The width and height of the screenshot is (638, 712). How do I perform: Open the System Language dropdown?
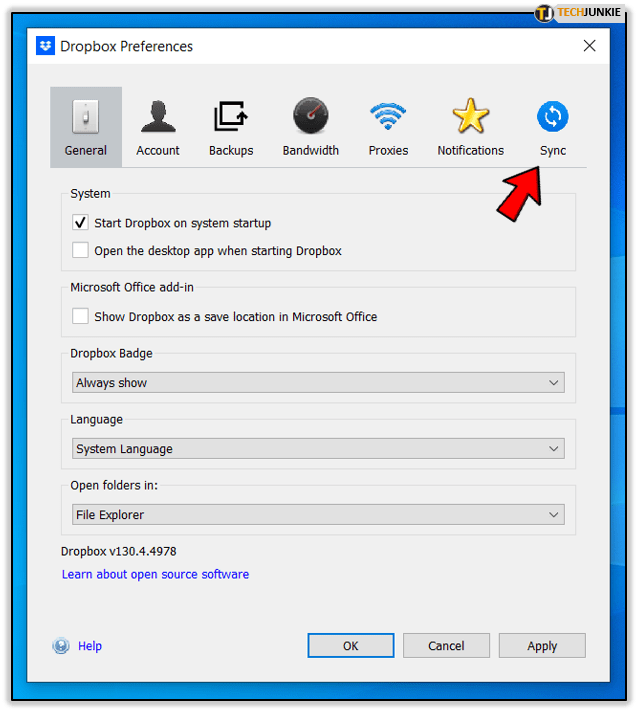click(318, 449)
